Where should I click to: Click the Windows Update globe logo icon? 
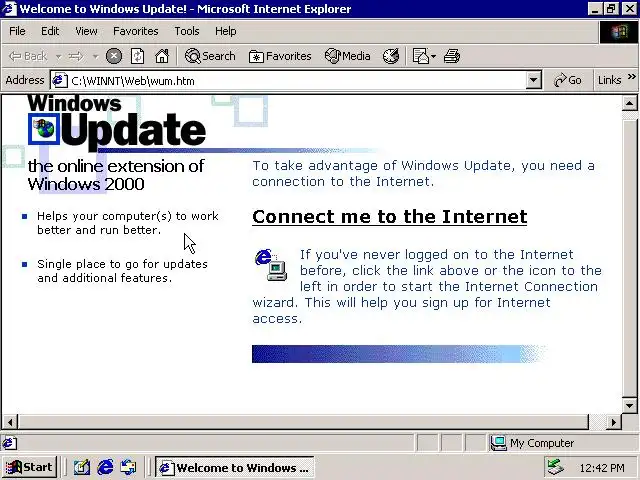point(44,129)
